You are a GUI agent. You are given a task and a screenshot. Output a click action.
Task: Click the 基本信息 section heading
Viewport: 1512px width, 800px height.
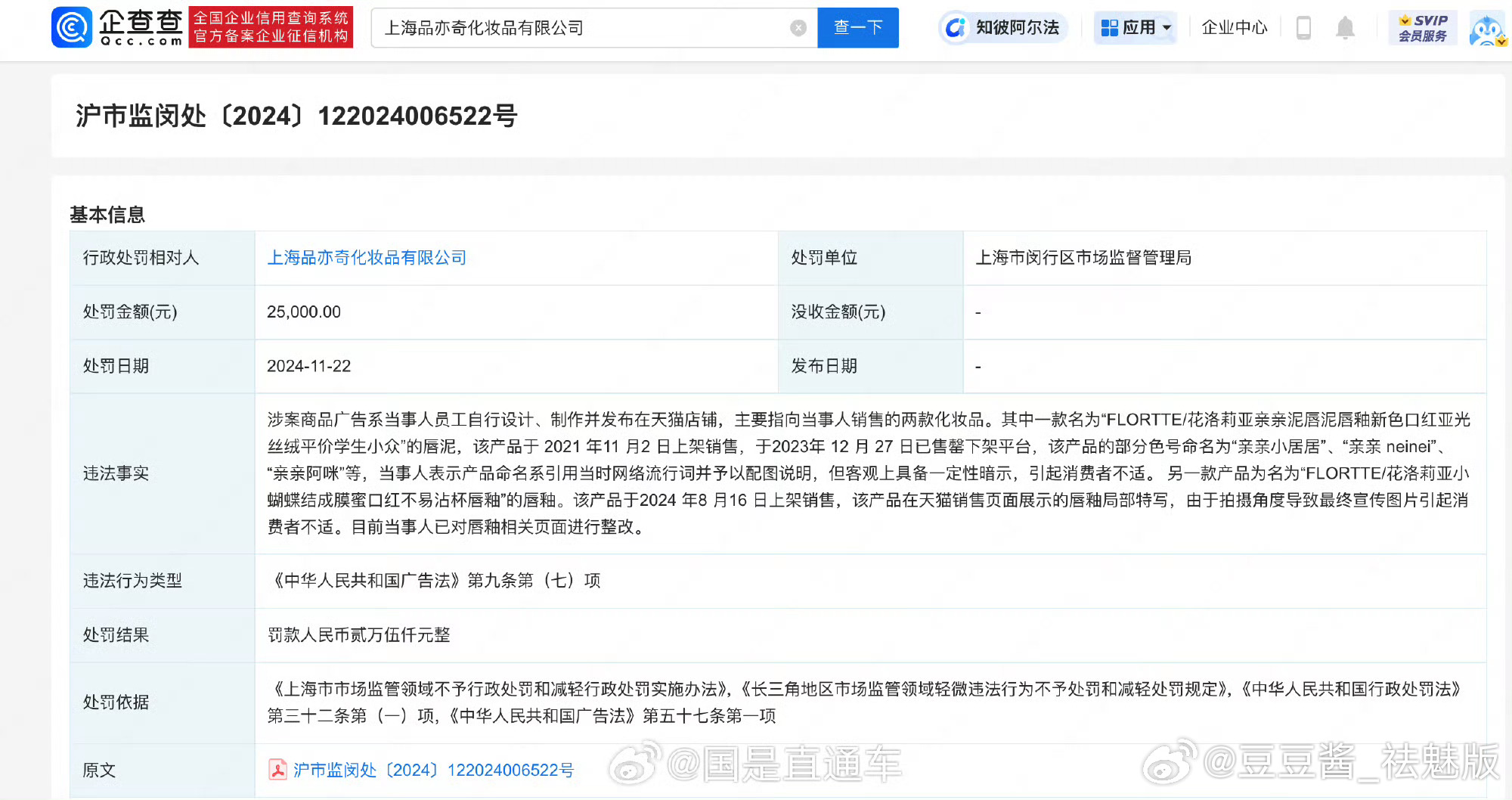click(x=107, y=215)
